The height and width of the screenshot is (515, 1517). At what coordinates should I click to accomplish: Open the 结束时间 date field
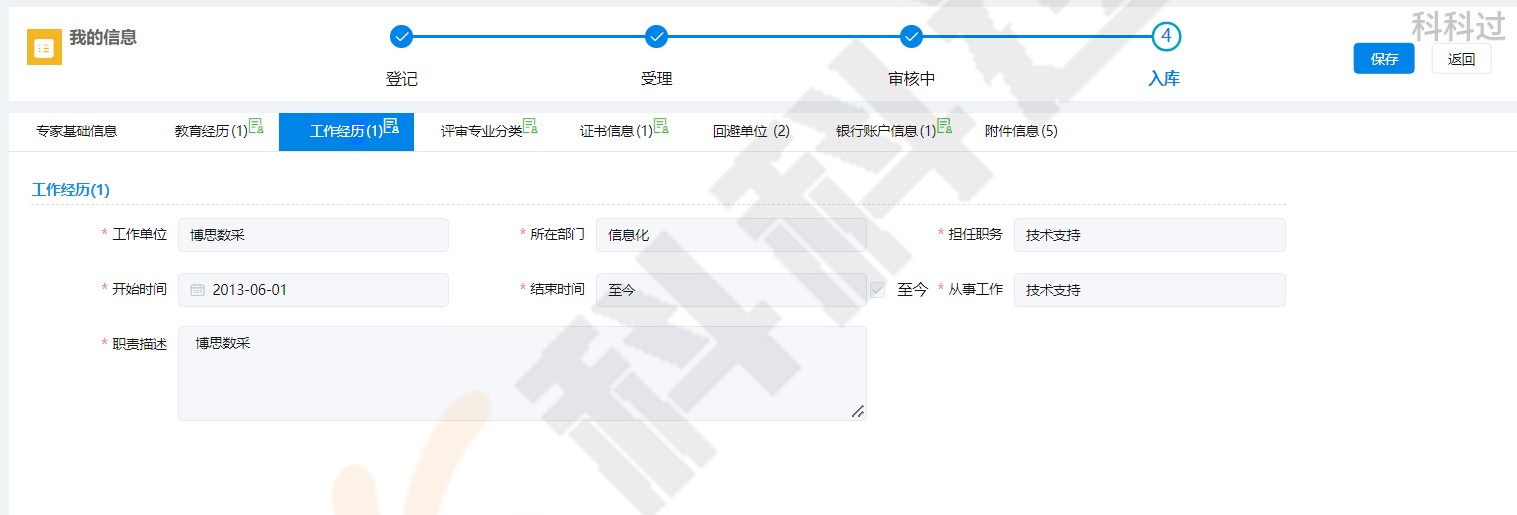point(730,290)
